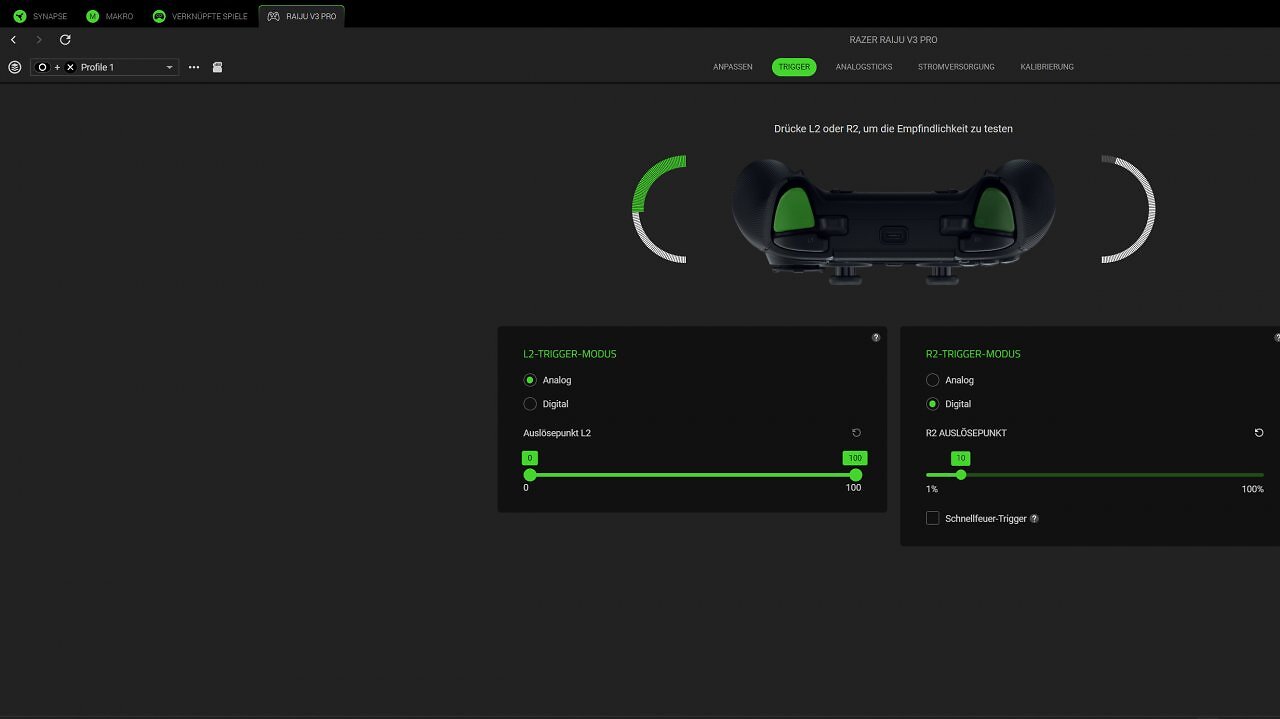
Task: Select the Trigger section
Action: 794,67
